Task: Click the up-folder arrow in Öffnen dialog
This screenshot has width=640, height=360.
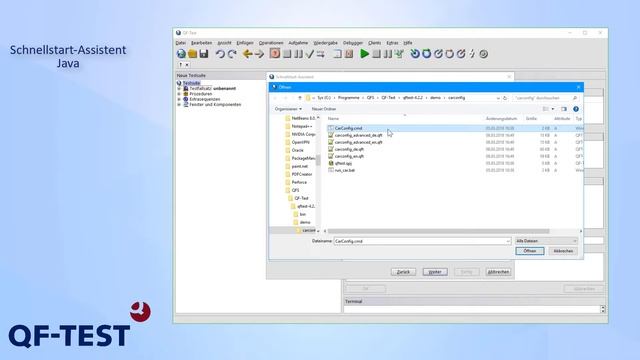Action: coord(300,98)
